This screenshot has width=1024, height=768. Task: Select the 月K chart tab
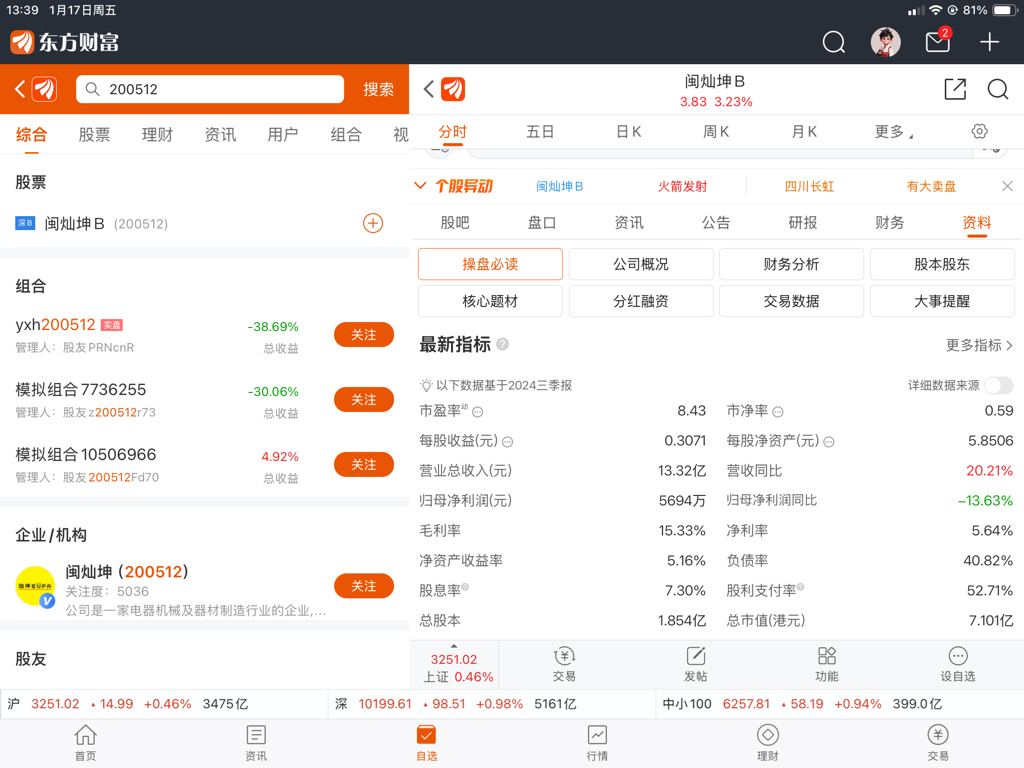pos(804,132)
